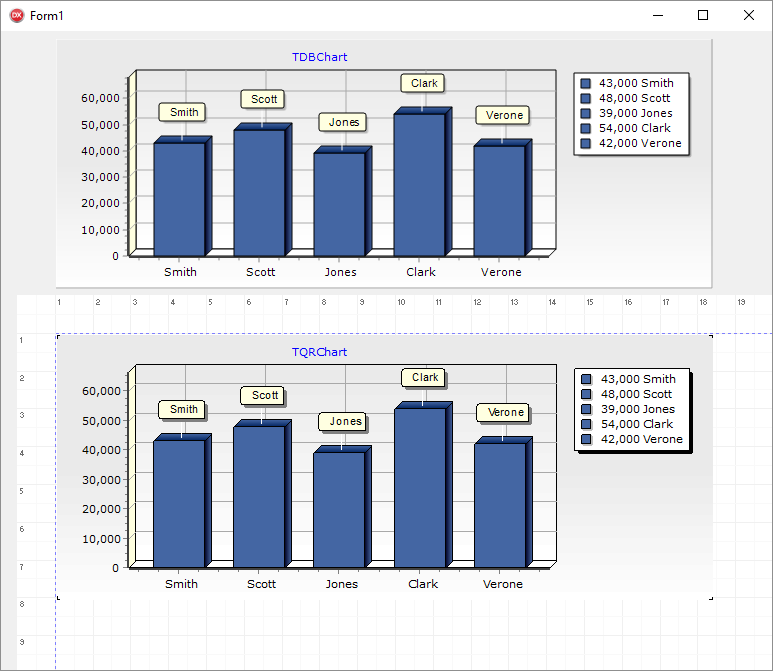Screen dimensions: 773x671
Task: Click the Smith bottom axis label in TDBChart
Action: point(180,272)
